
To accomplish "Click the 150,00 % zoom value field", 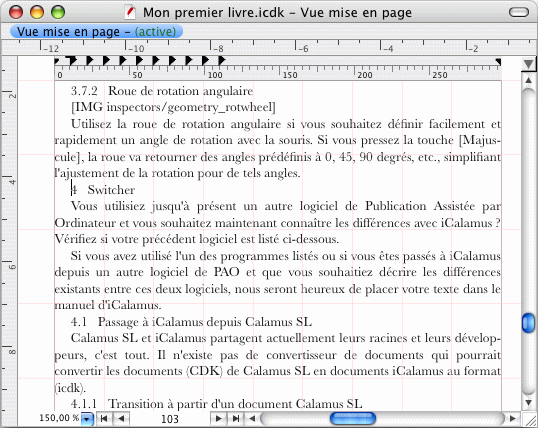I will pos(59,418).
